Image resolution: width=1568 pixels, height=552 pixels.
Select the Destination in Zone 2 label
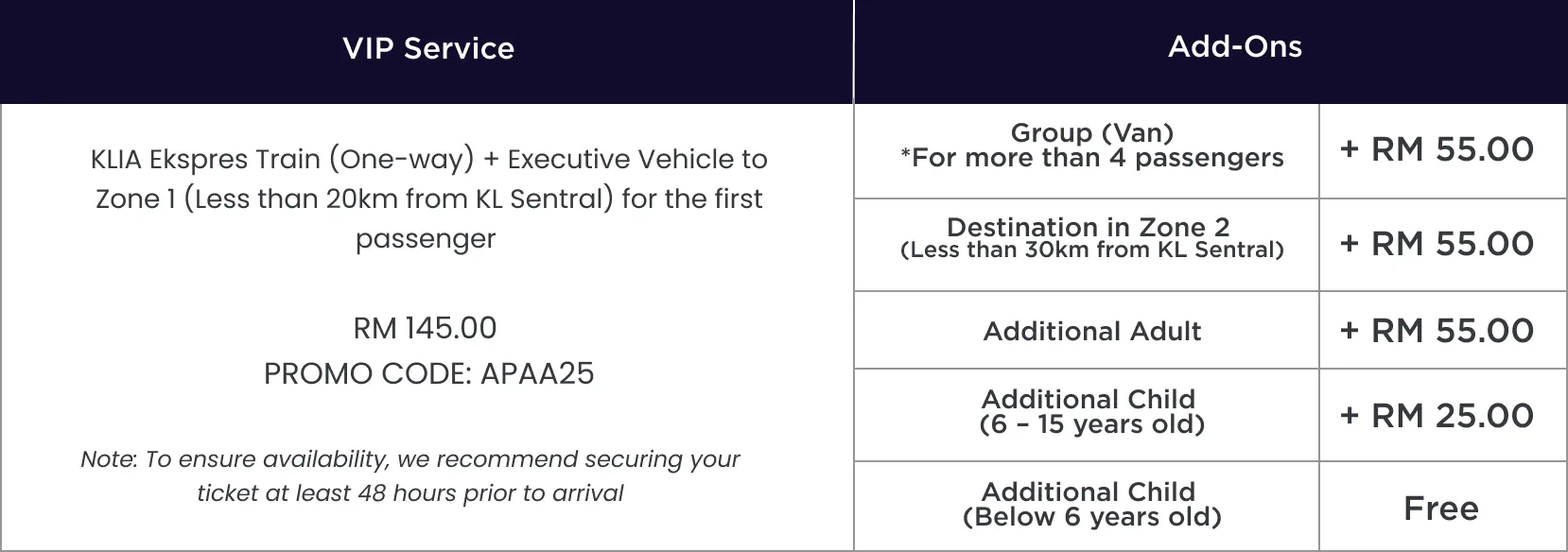coord(1088,227)
